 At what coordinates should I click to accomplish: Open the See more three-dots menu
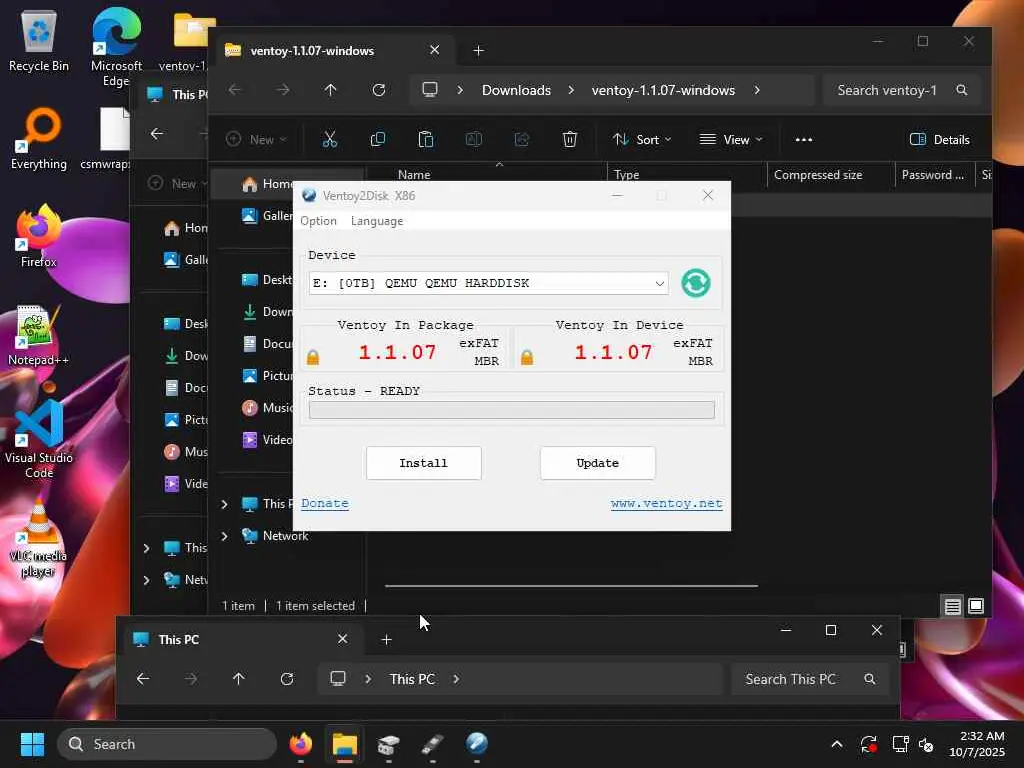804,139
